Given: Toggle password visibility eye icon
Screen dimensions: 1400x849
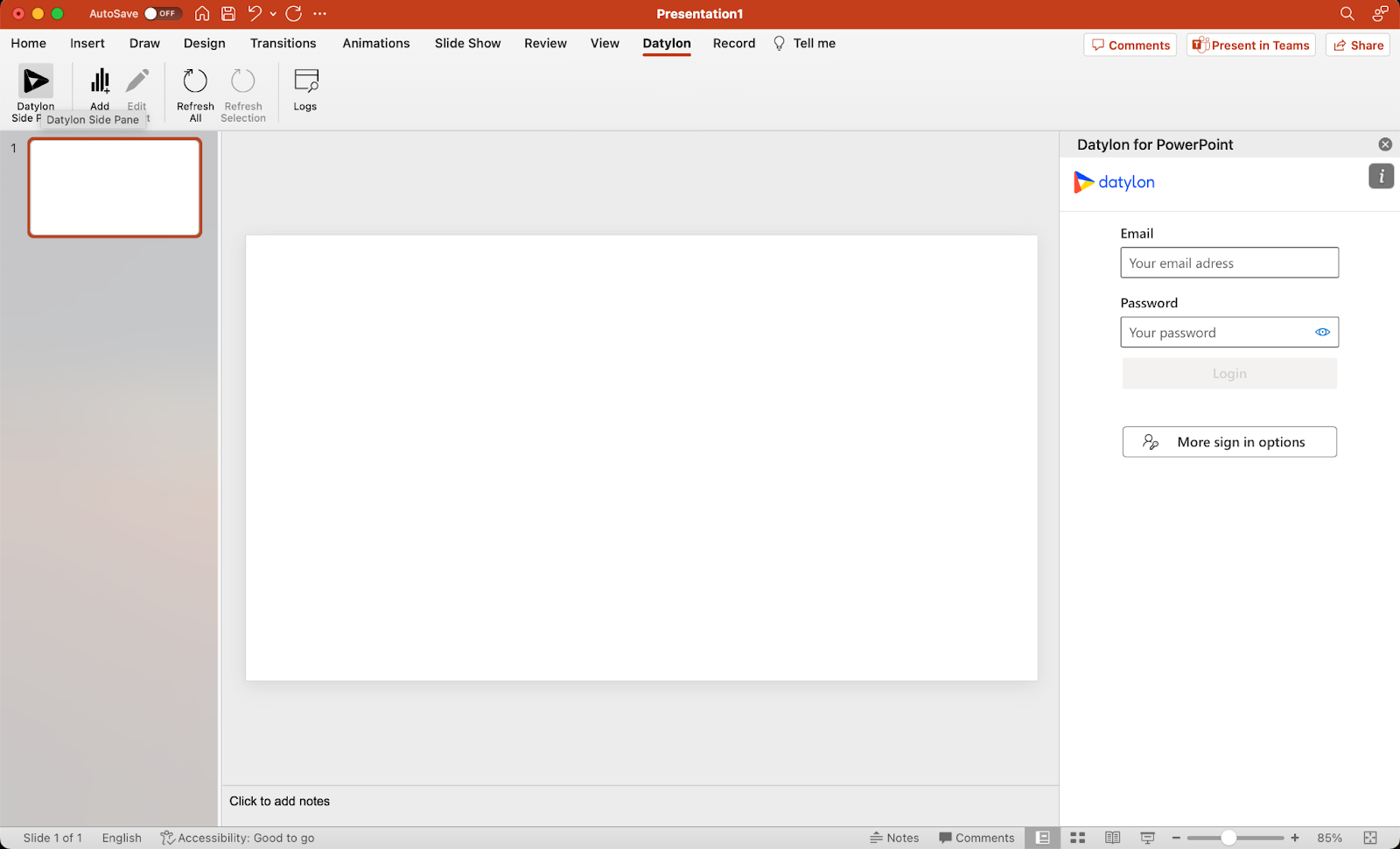Looking at the screenshot, I should coord(1323,333).
